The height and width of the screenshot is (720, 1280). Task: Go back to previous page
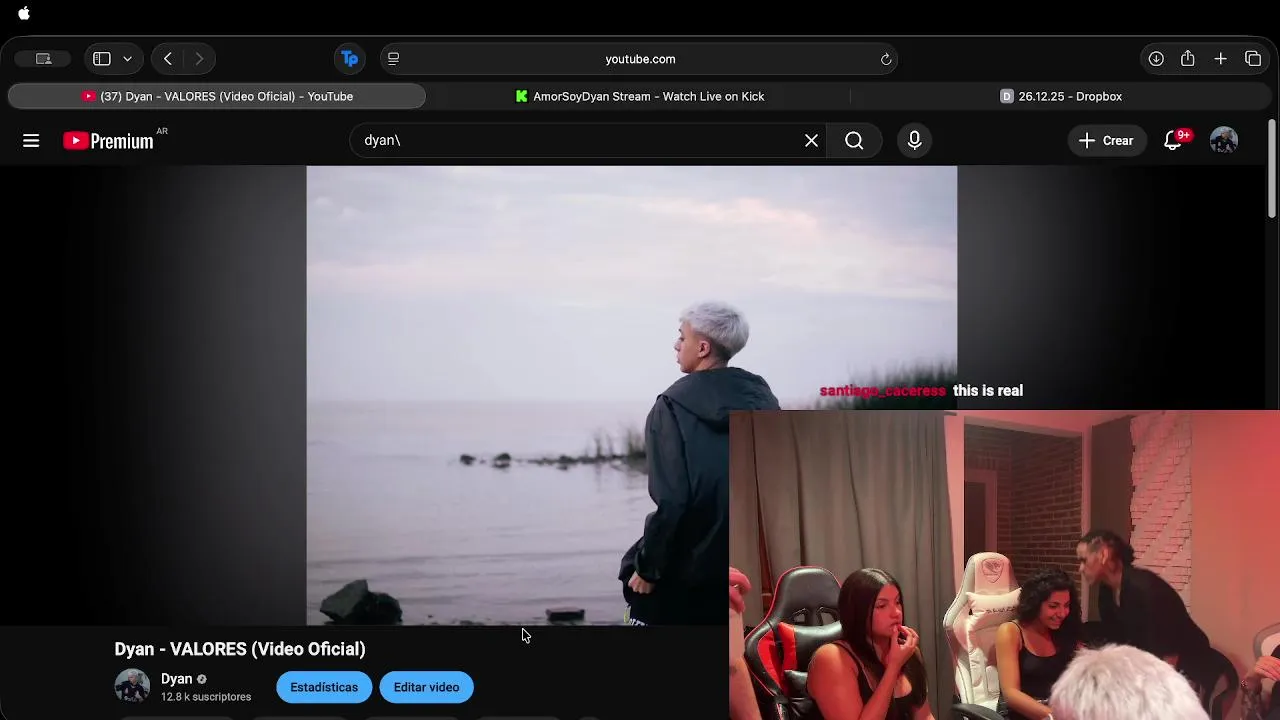168,59
